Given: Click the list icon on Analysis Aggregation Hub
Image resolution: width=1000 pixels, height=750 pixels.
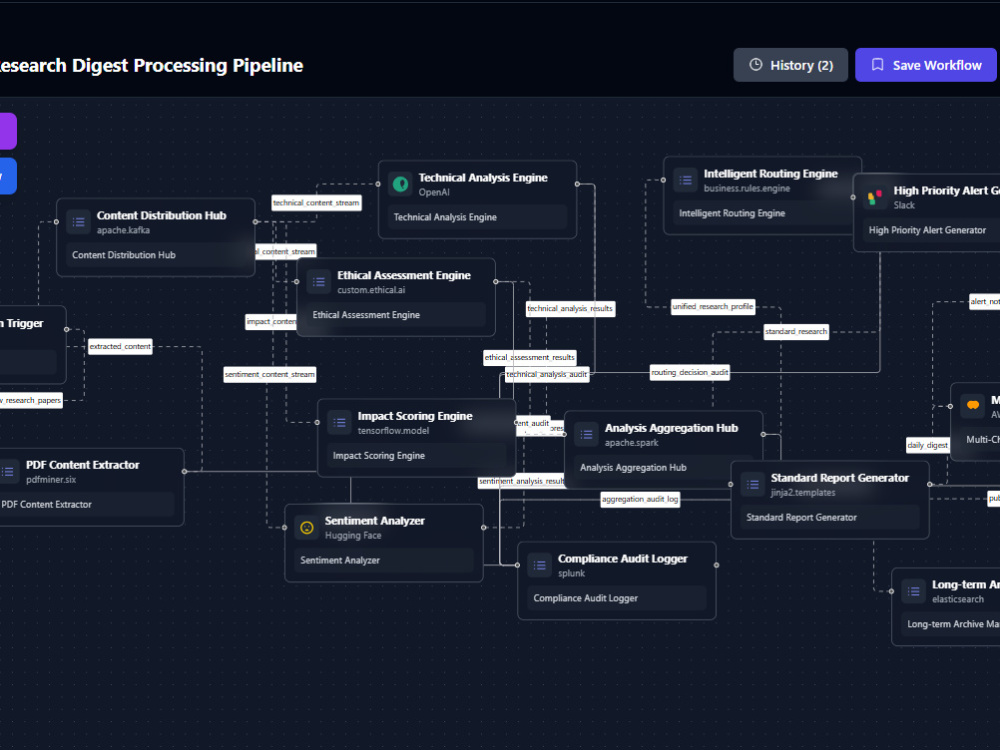Looking at the screenshot, I should click(x=586, y=435).
